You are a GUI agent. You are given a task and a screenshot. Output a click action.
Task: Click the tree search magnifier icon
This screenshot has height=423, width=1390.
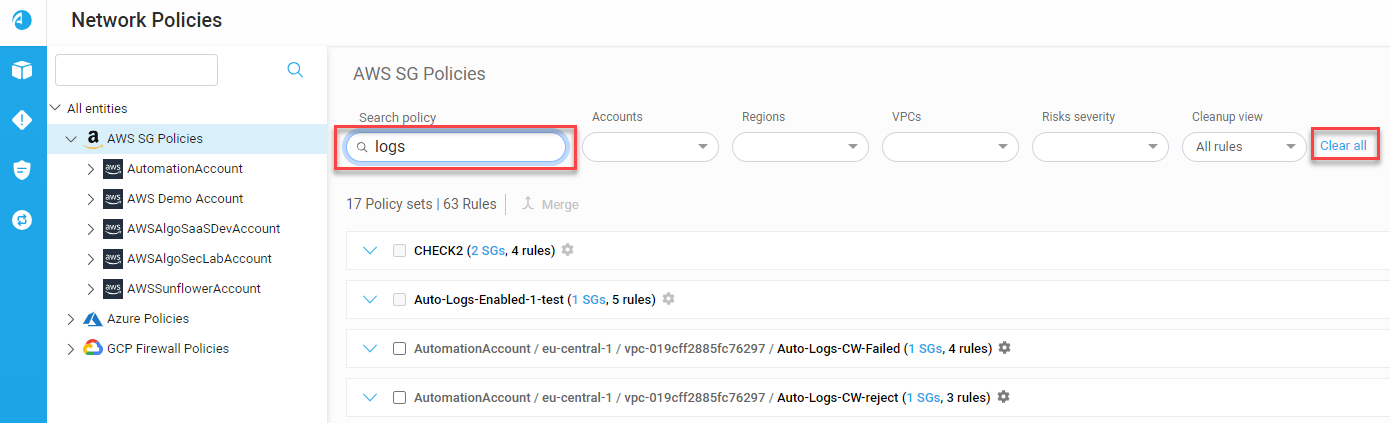[x=295, y=70]
